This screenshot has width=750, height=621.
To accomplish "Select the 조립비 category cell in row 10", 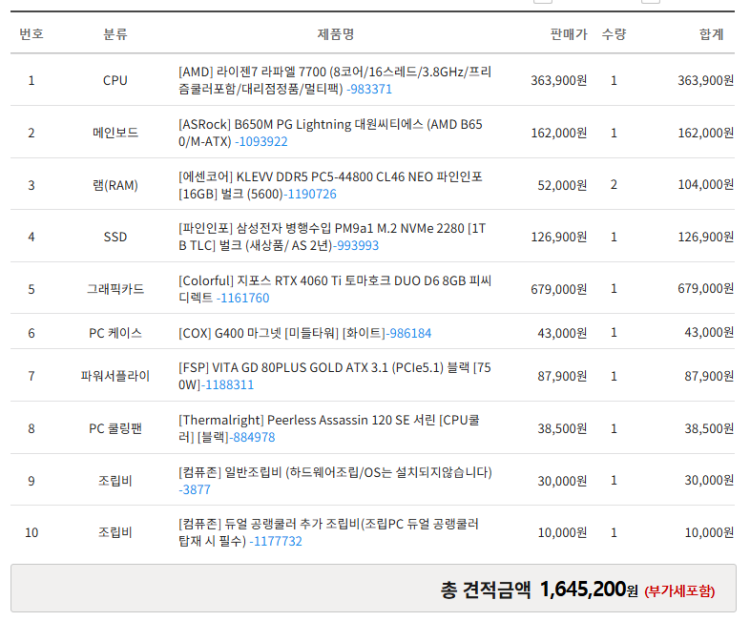I will pos(115,532).
